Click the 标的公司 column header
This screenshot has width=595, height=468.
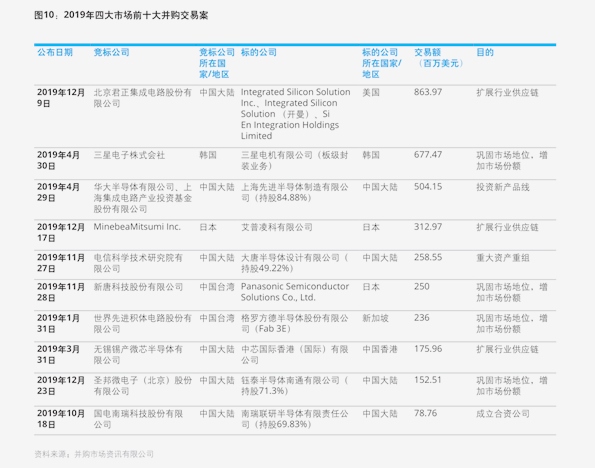coord(259,52)
